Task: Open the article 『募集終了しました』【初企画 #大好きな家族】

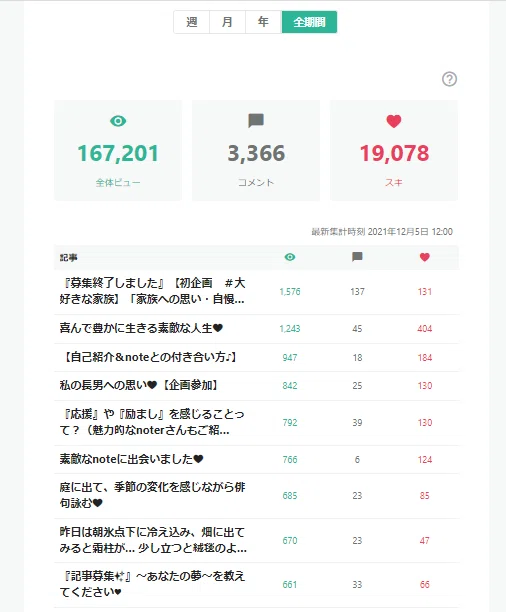Action: 152,291
